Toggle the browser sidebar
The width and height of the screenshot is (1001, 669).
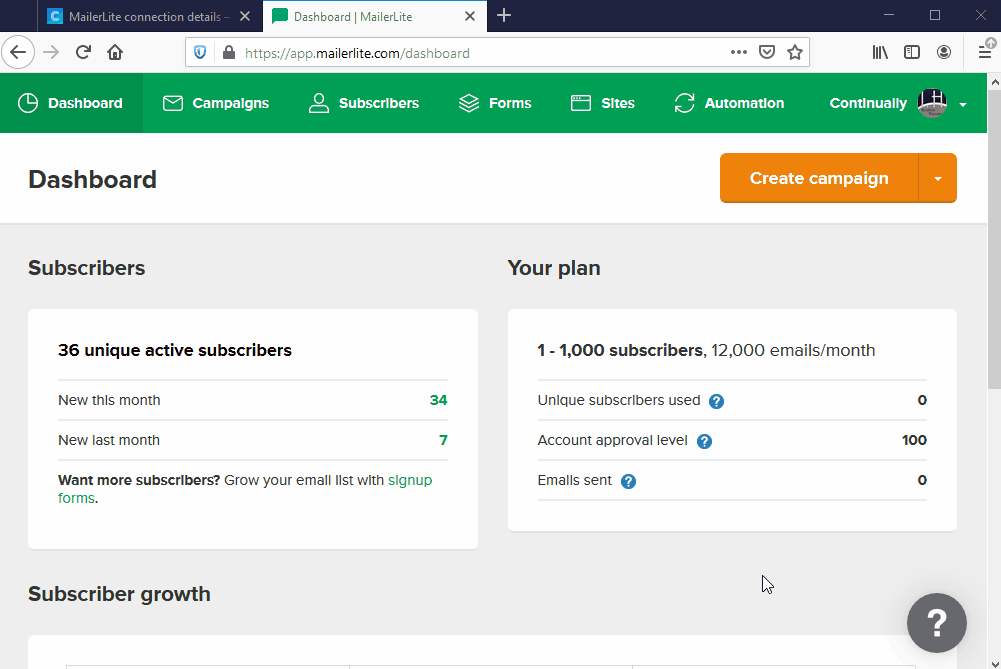point(912,52)
